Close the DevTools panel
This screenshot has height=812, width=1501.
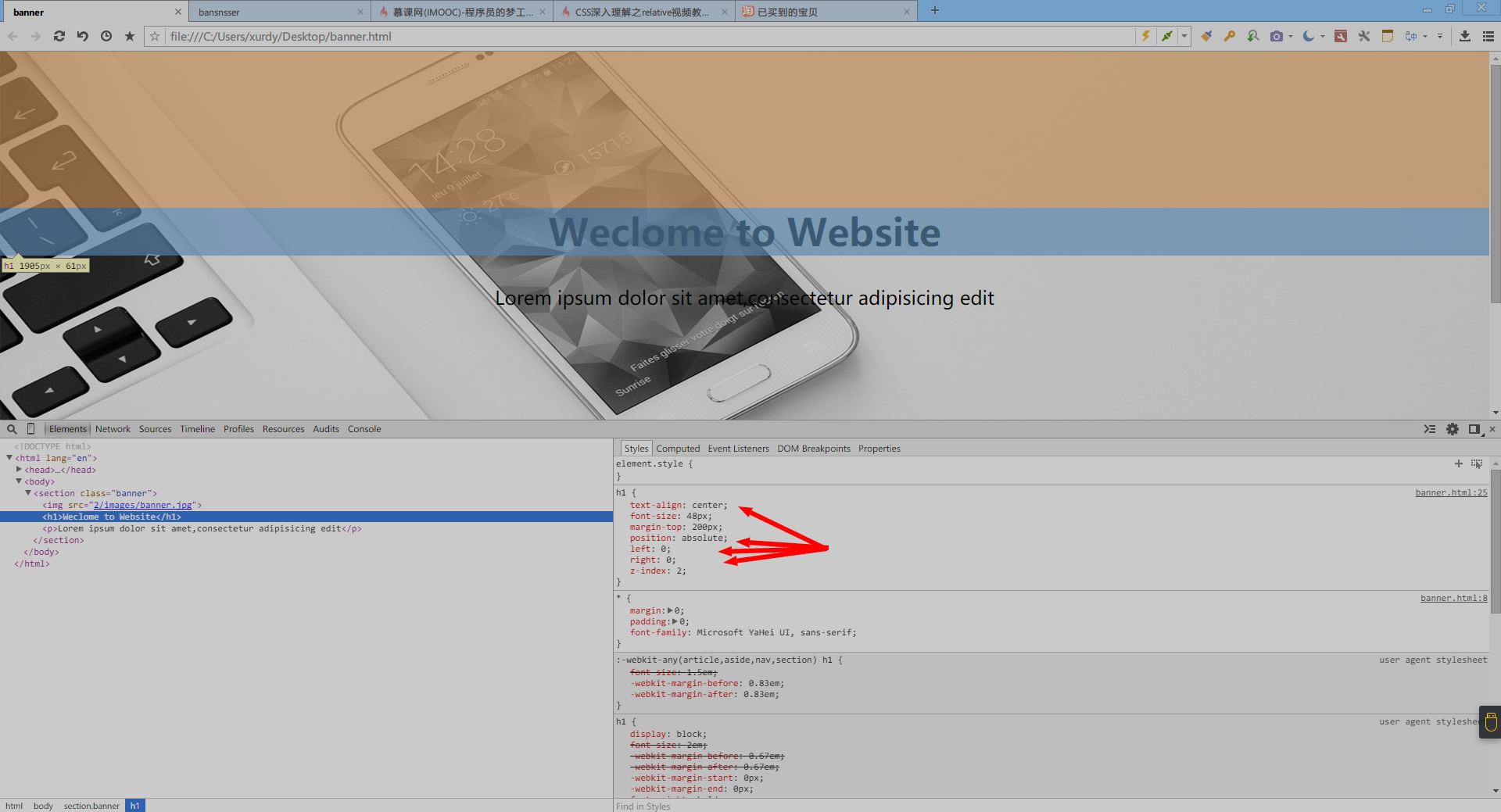pos(1492,429)
